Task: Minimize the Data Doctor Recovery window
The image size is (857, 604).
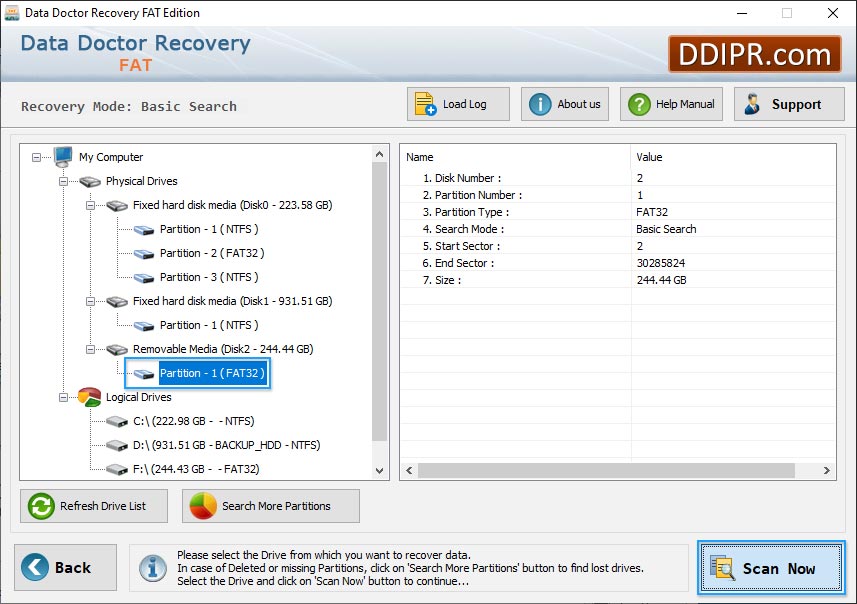Action: 742,13
